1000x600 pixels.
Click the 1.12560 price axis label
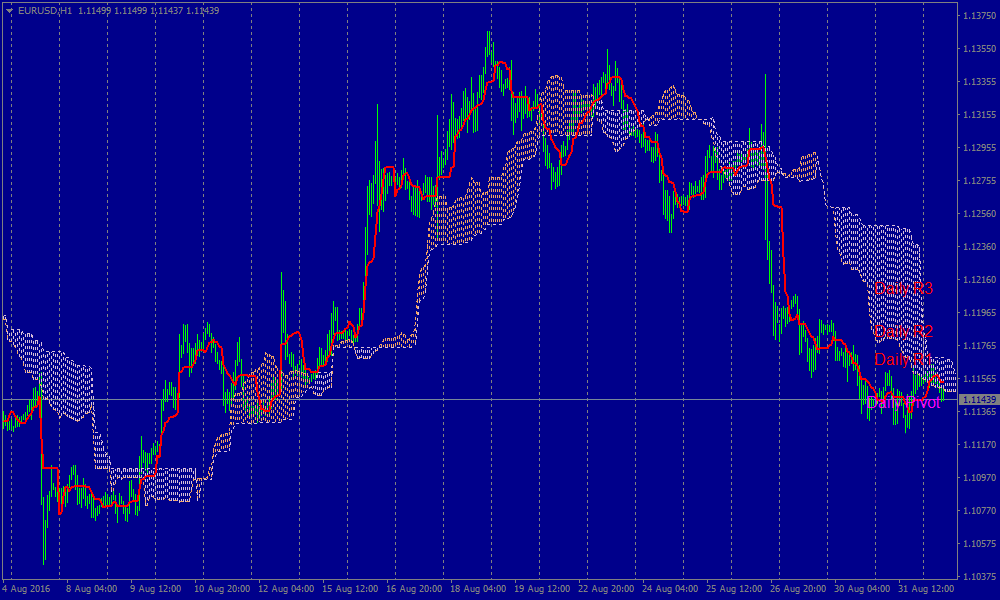[978, 214]
